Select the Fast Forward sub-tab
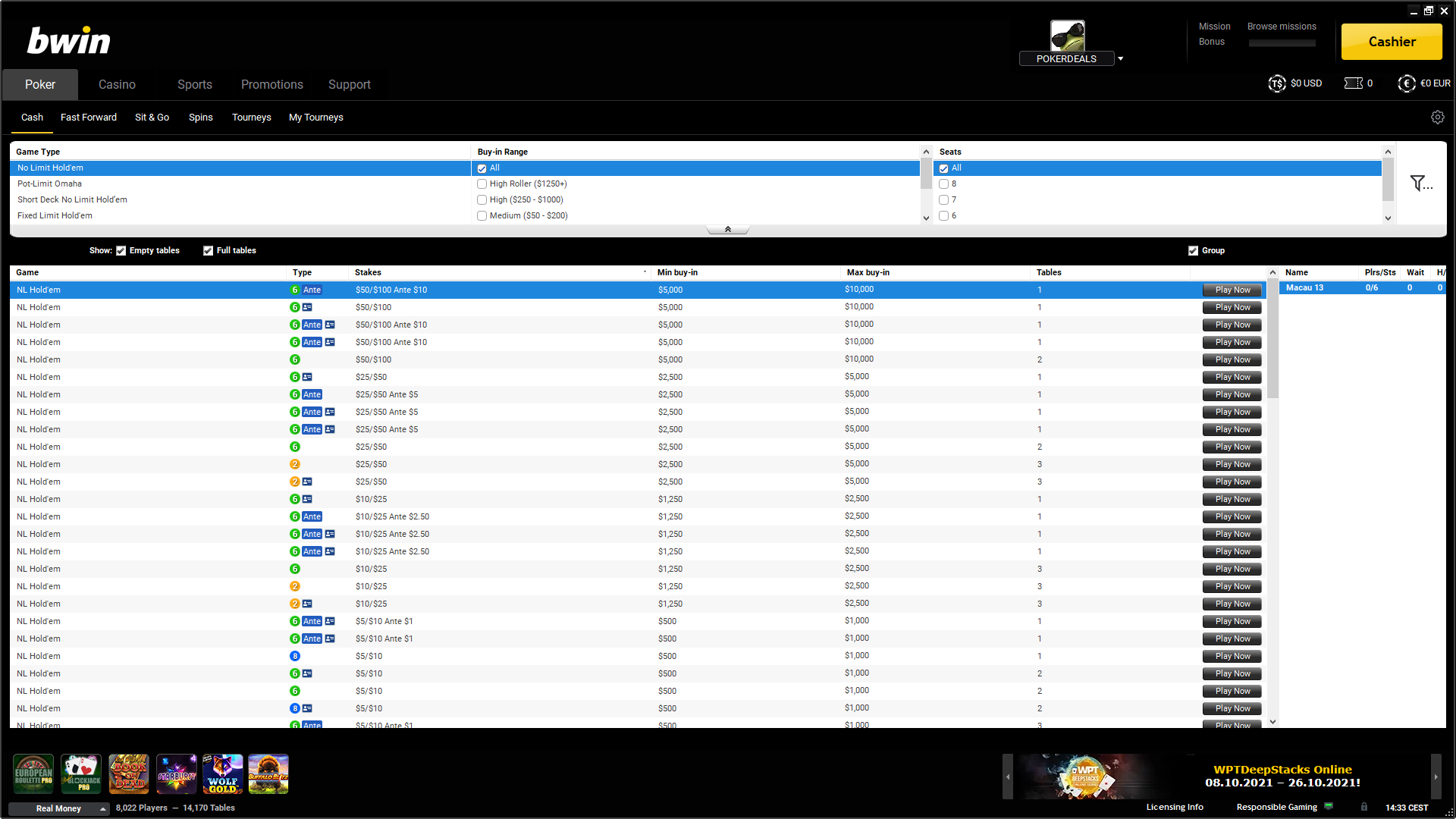1456x819 pixels. pos(89,117)
